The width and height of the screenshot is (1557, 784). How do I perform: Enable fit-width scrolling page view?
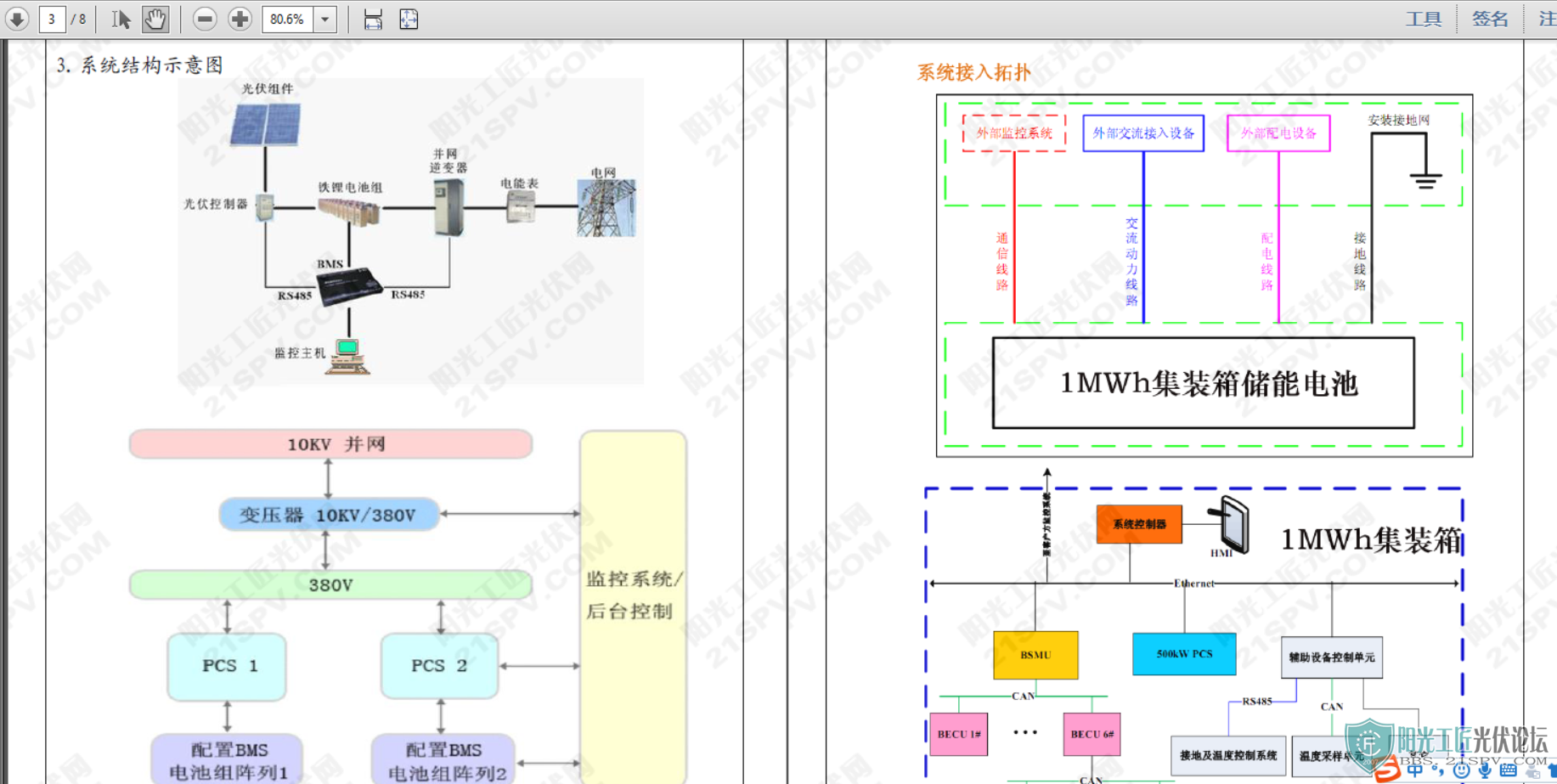point(373,19)
